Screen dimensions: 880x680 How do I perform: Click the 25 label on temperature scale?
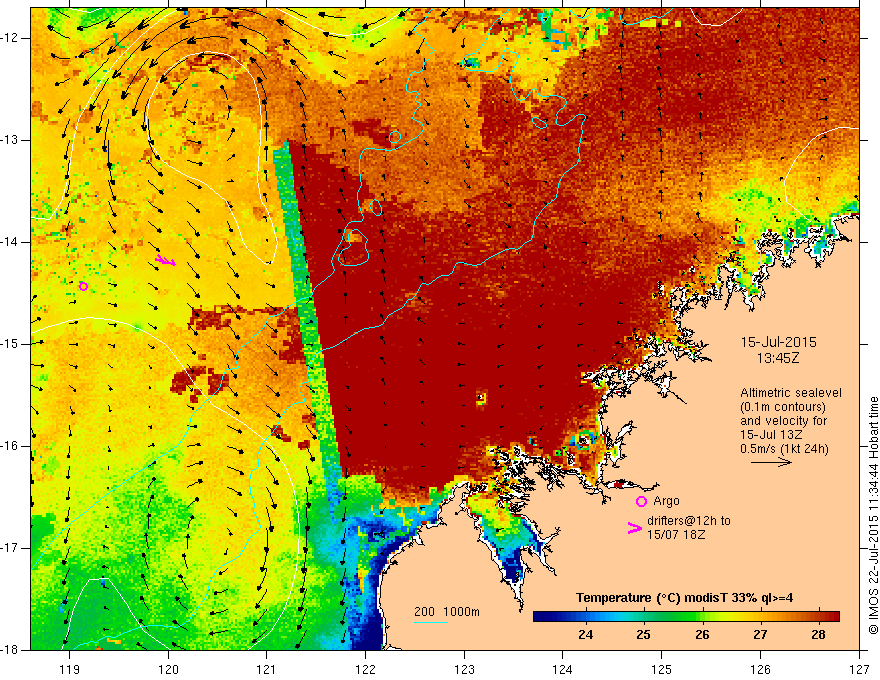644,635
